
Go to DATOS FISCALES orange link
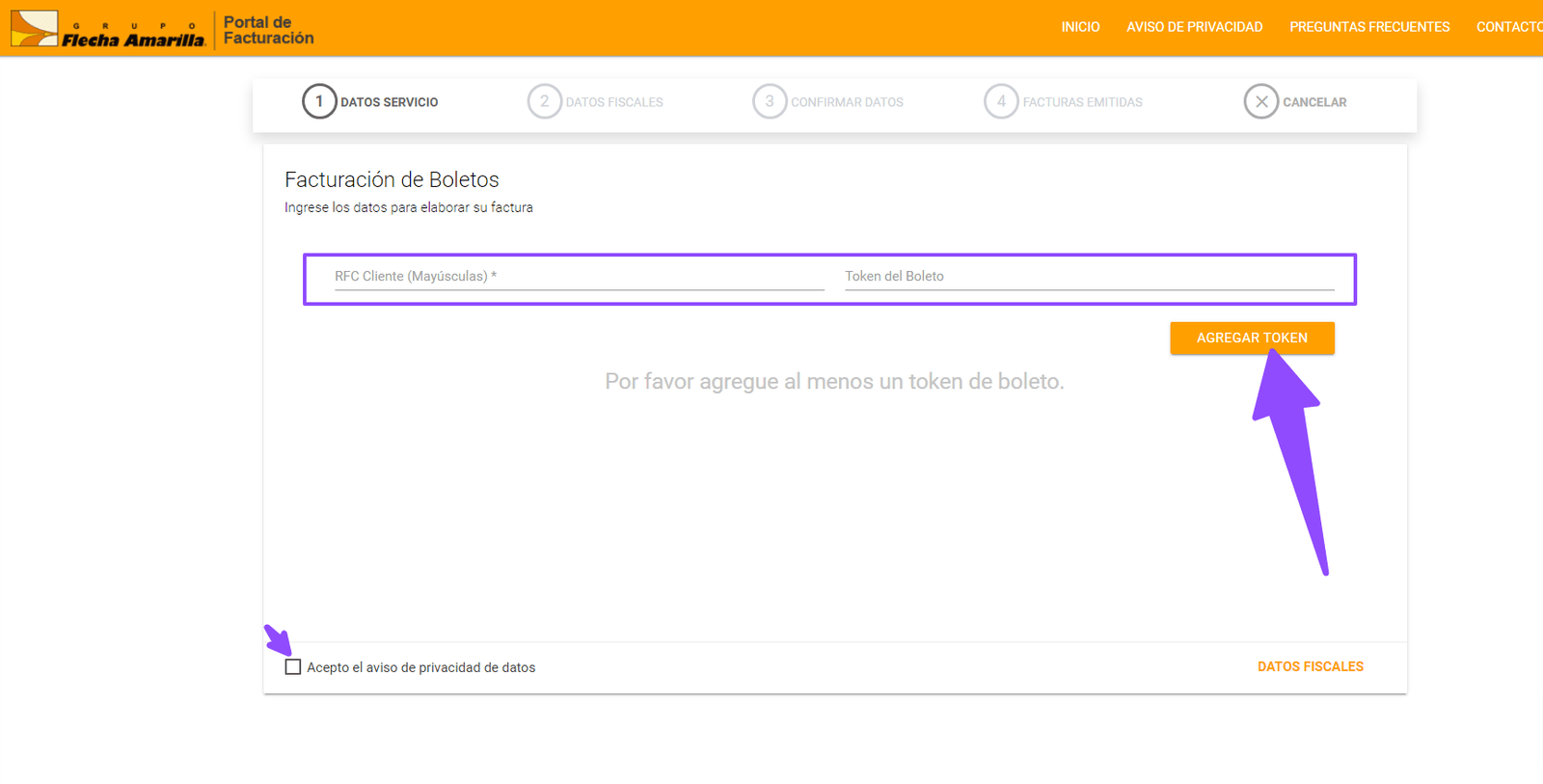click(x=1311, y=666)
